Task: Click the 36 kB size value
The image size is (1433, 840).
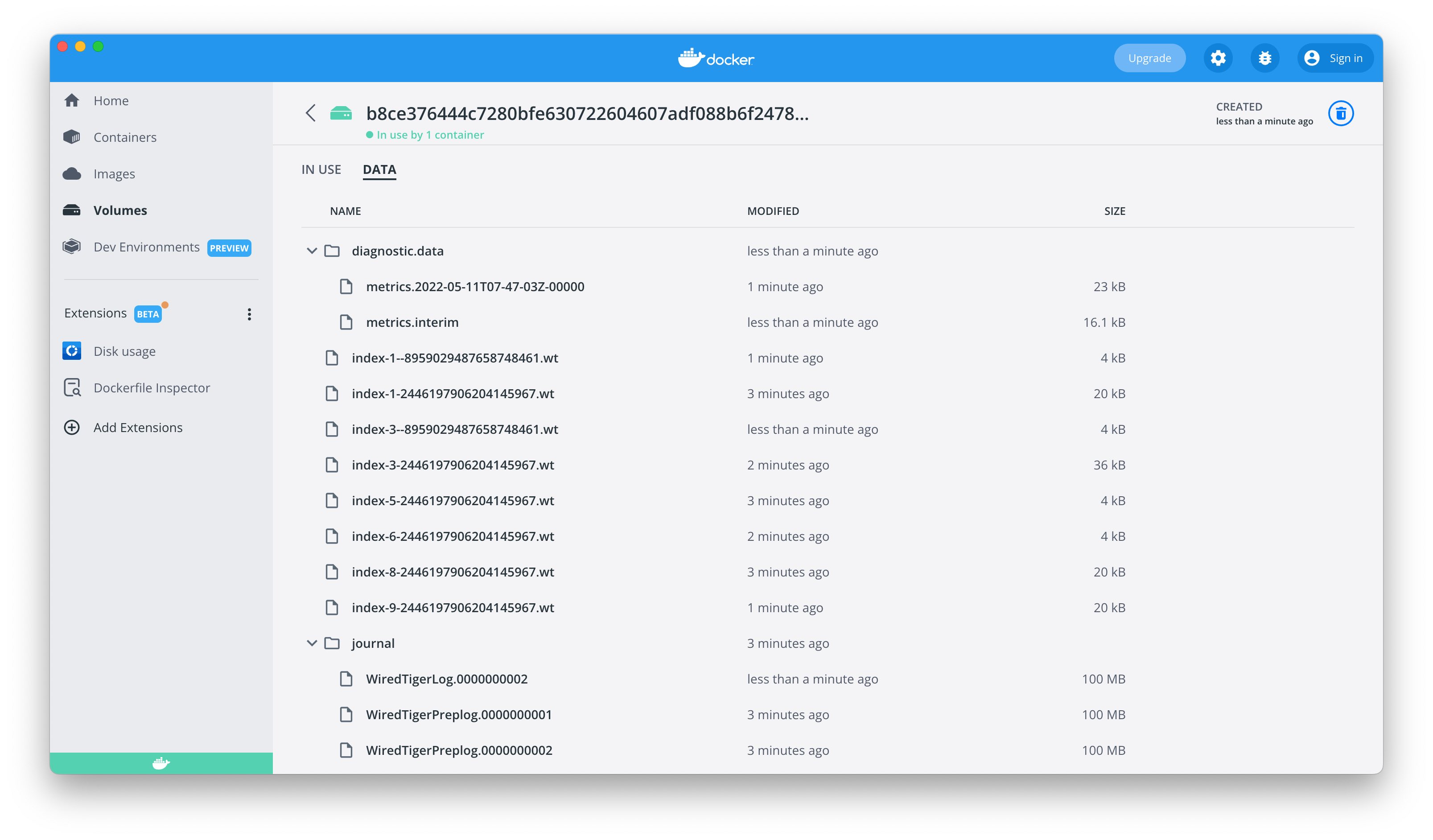Action: pos(1109,465)
